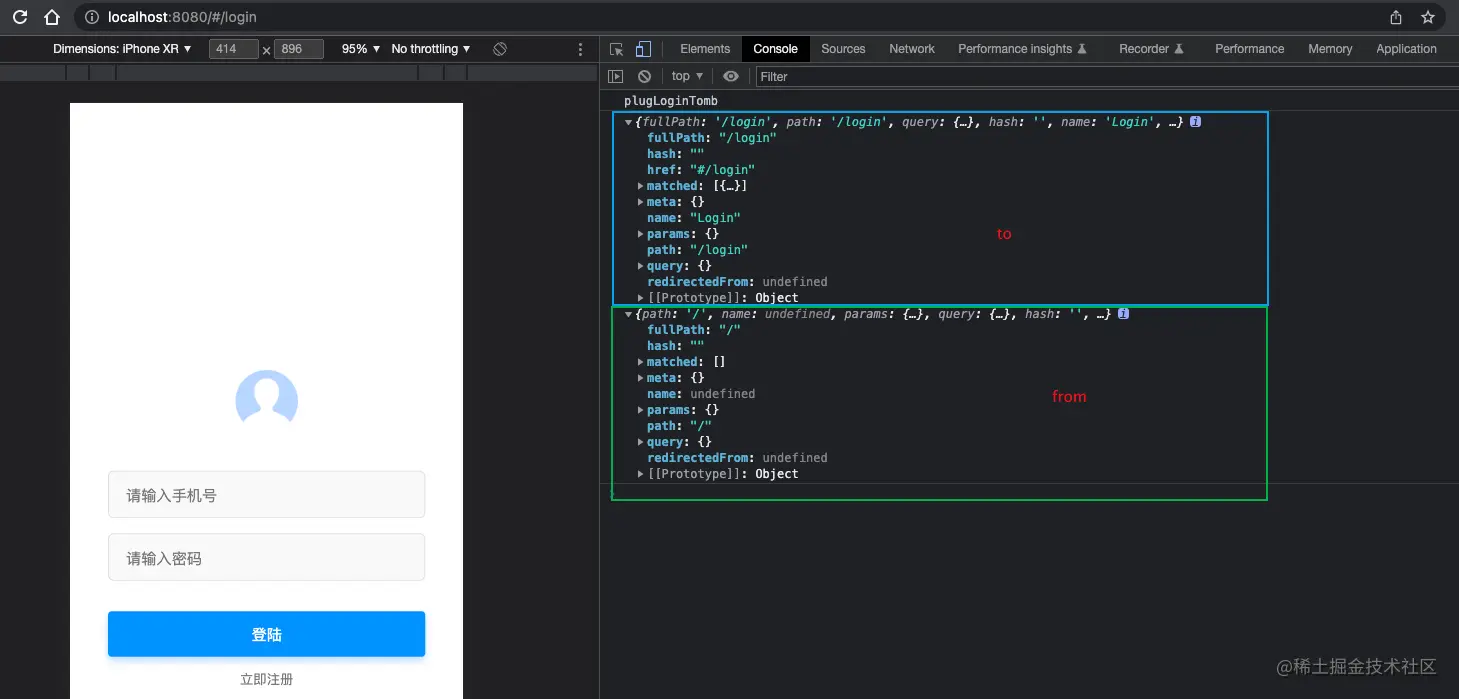Image resolution: width=1459 pixels, height=699 pixels.
Task: Expand query: {} in the path '/' object
Action: tap(641, 442)
